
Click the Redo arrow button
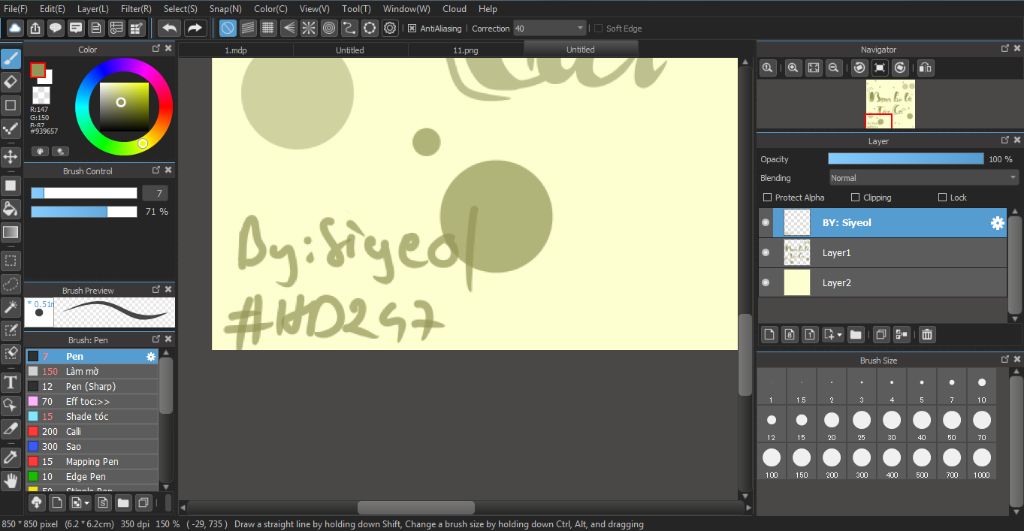point(195,28)
